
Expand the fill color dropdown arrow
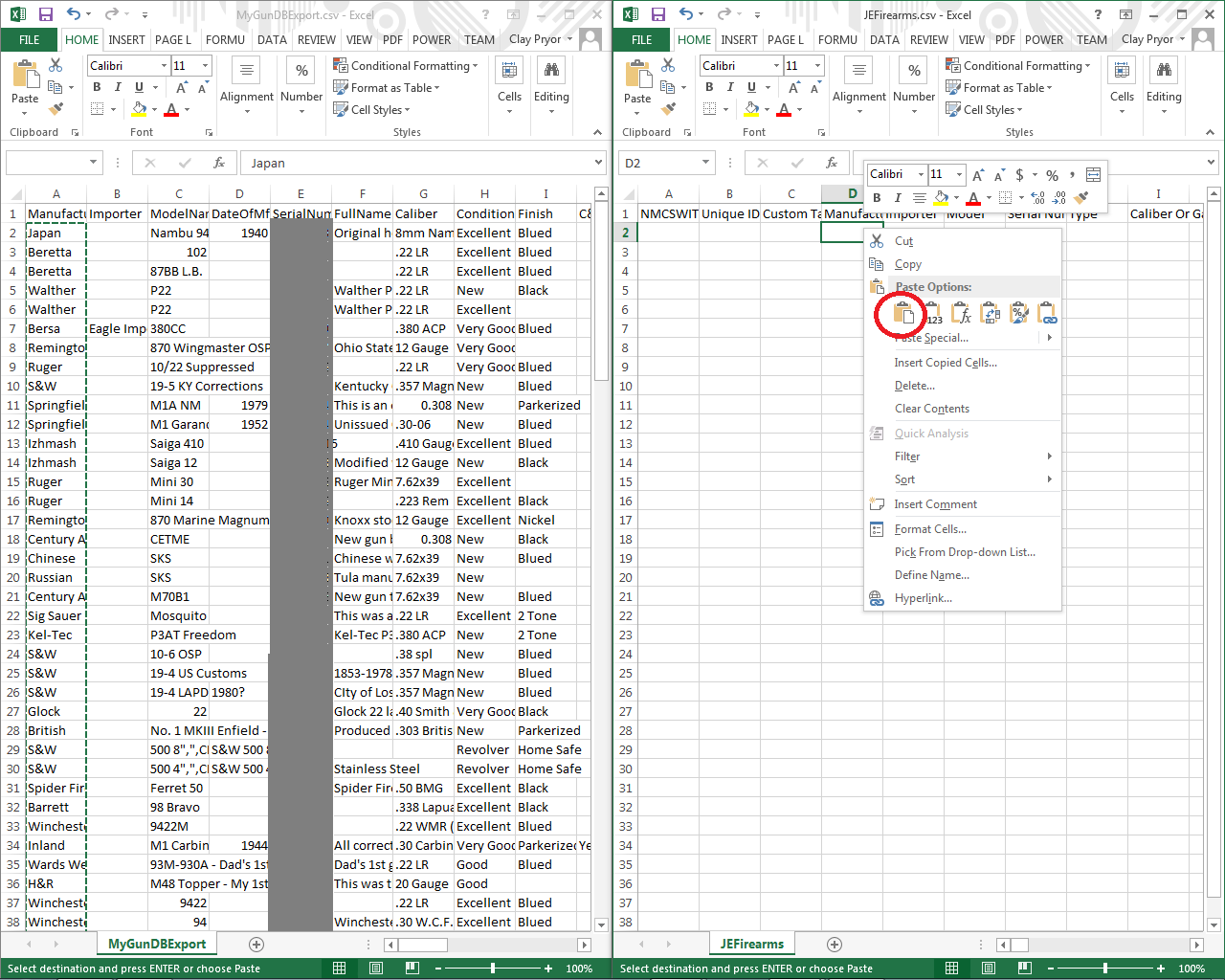[x=956, y=197]
